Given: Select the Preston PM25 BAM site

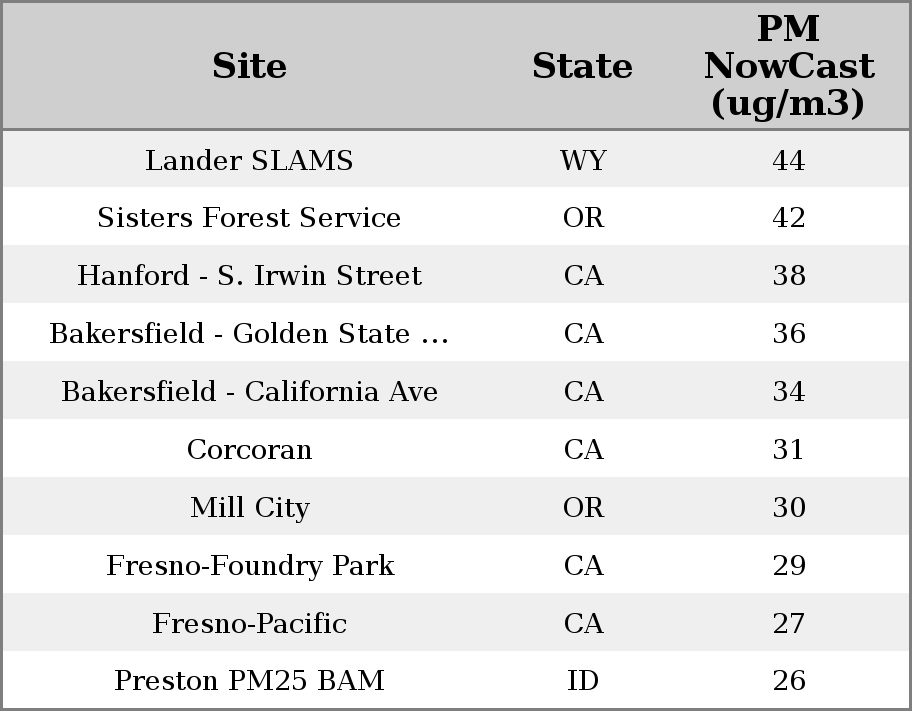Looking at the screenshot, I should point(249,681).
